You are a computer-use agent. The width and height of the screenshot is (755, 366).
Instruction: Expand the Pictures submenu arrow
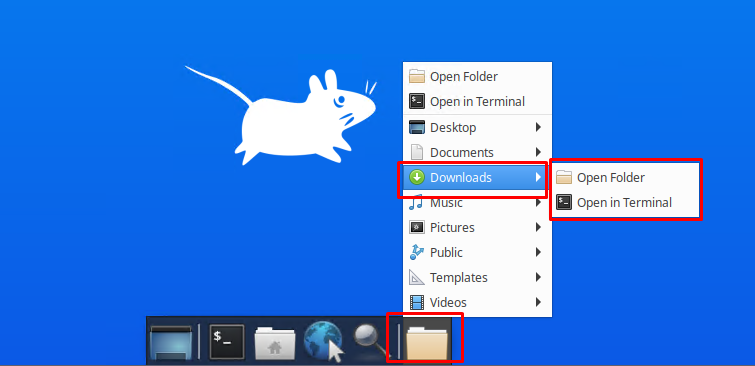point(538,227)
